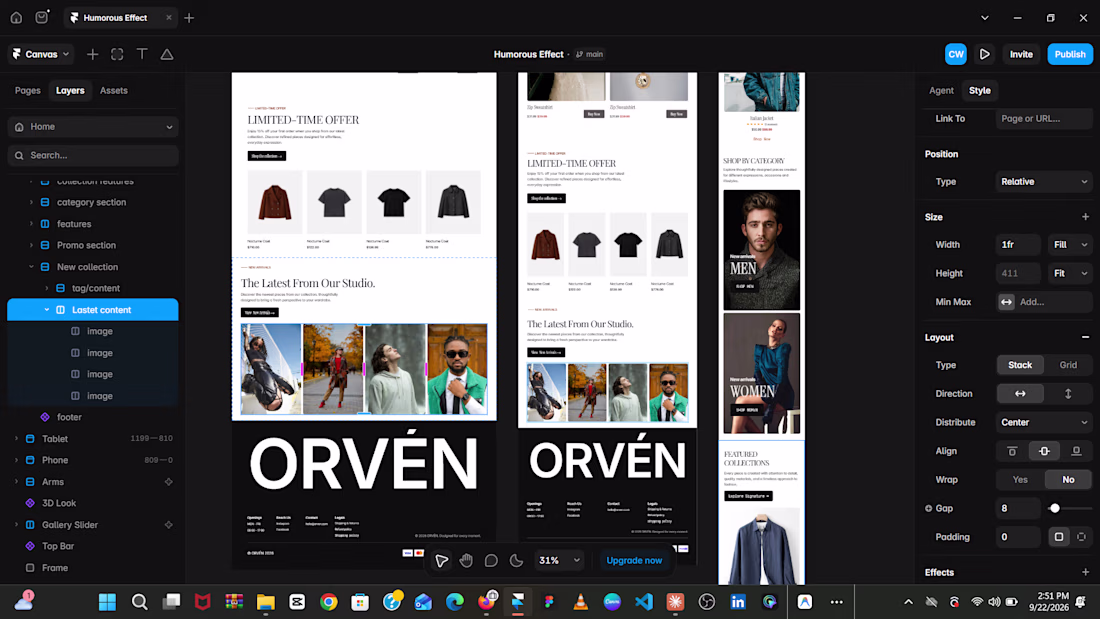Click the main branch label

point(589,54)
